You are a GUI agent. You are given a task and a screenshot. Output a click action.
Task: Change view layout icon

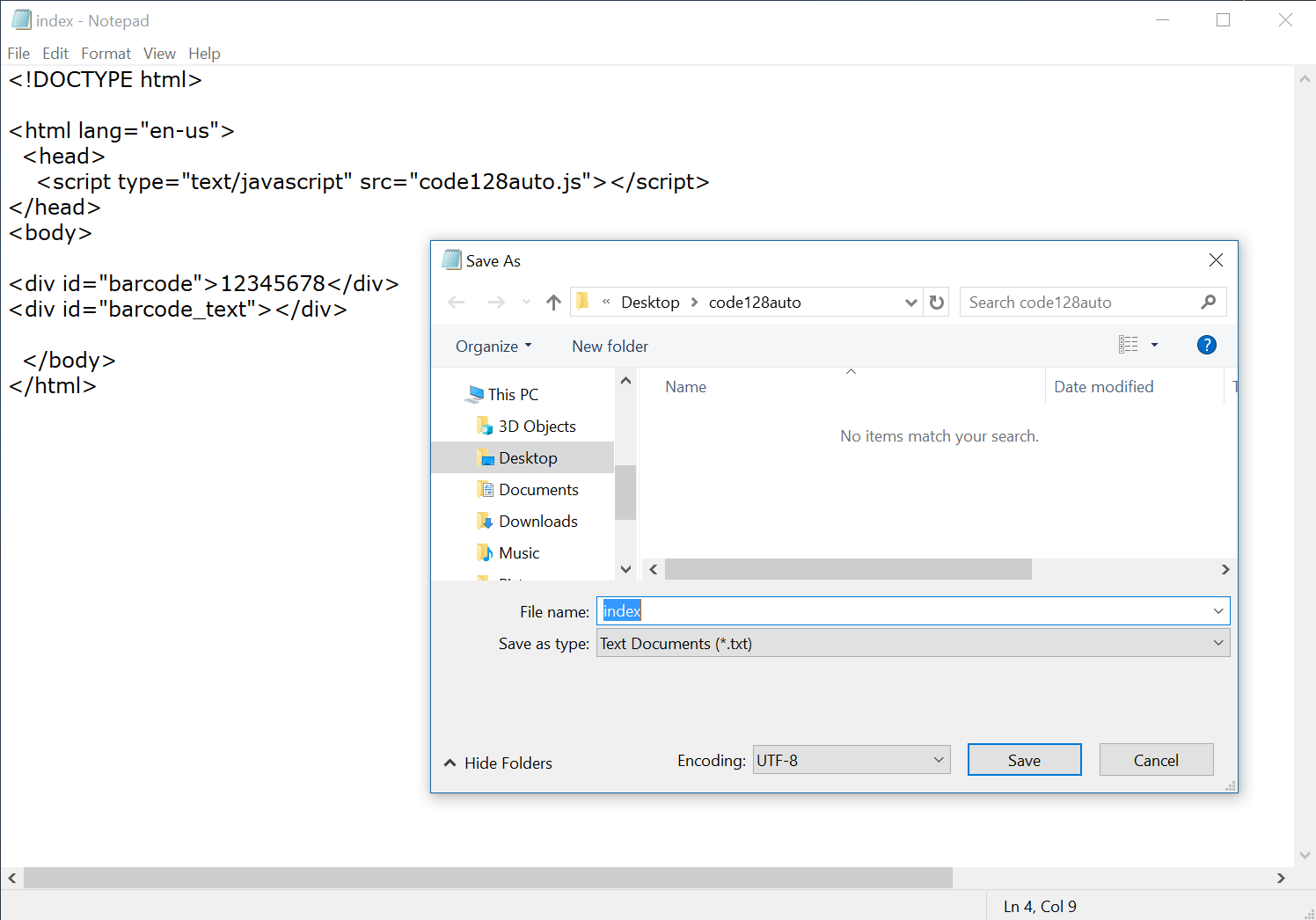coord(1129,345)
